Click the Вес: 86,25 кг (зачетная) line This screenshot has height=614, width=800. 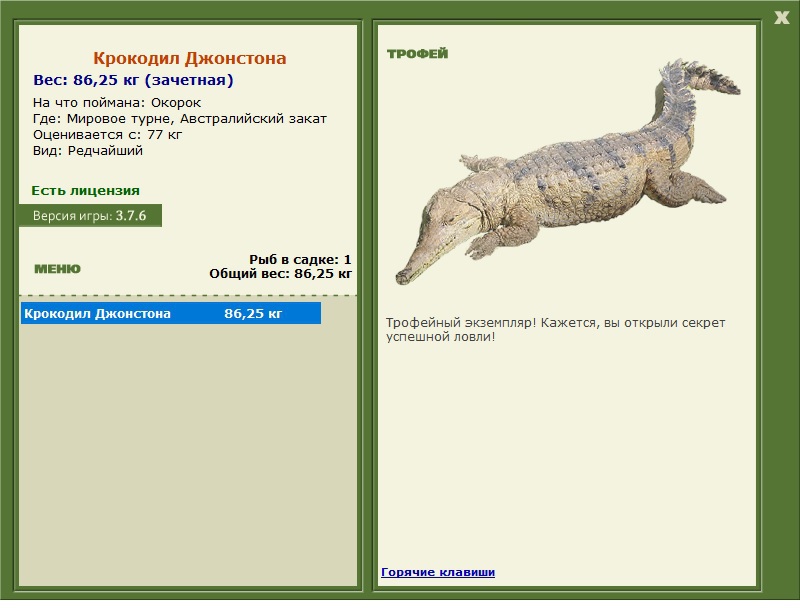[133, 80]
